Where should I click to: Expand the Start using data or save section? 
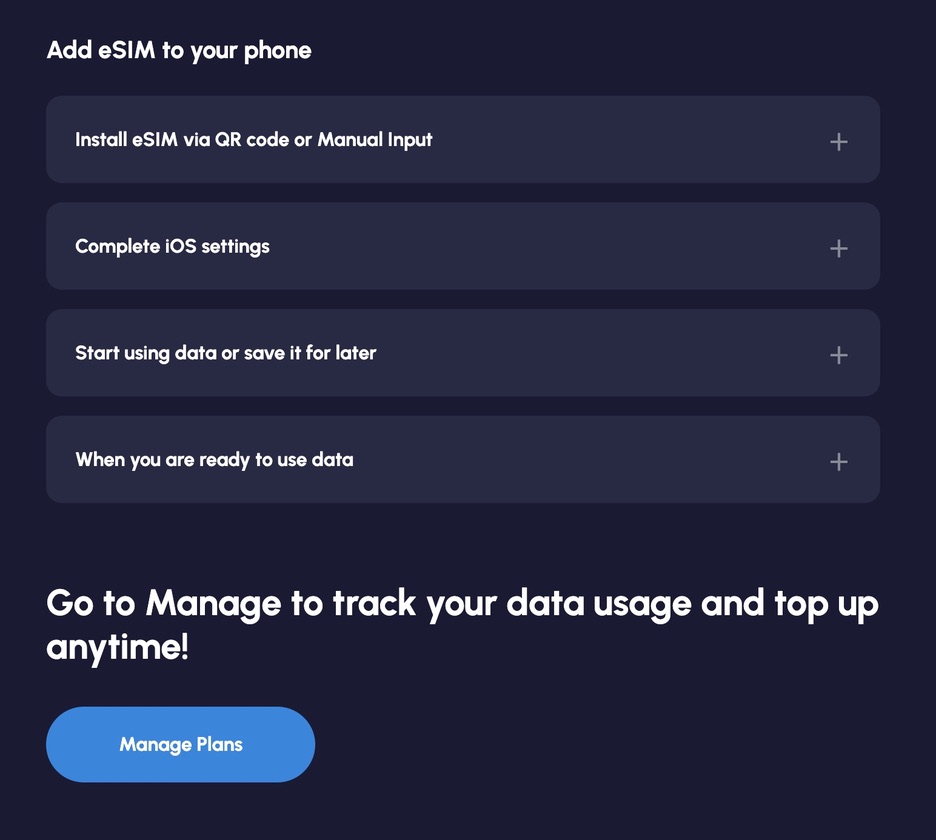click(x=462, y=353)
